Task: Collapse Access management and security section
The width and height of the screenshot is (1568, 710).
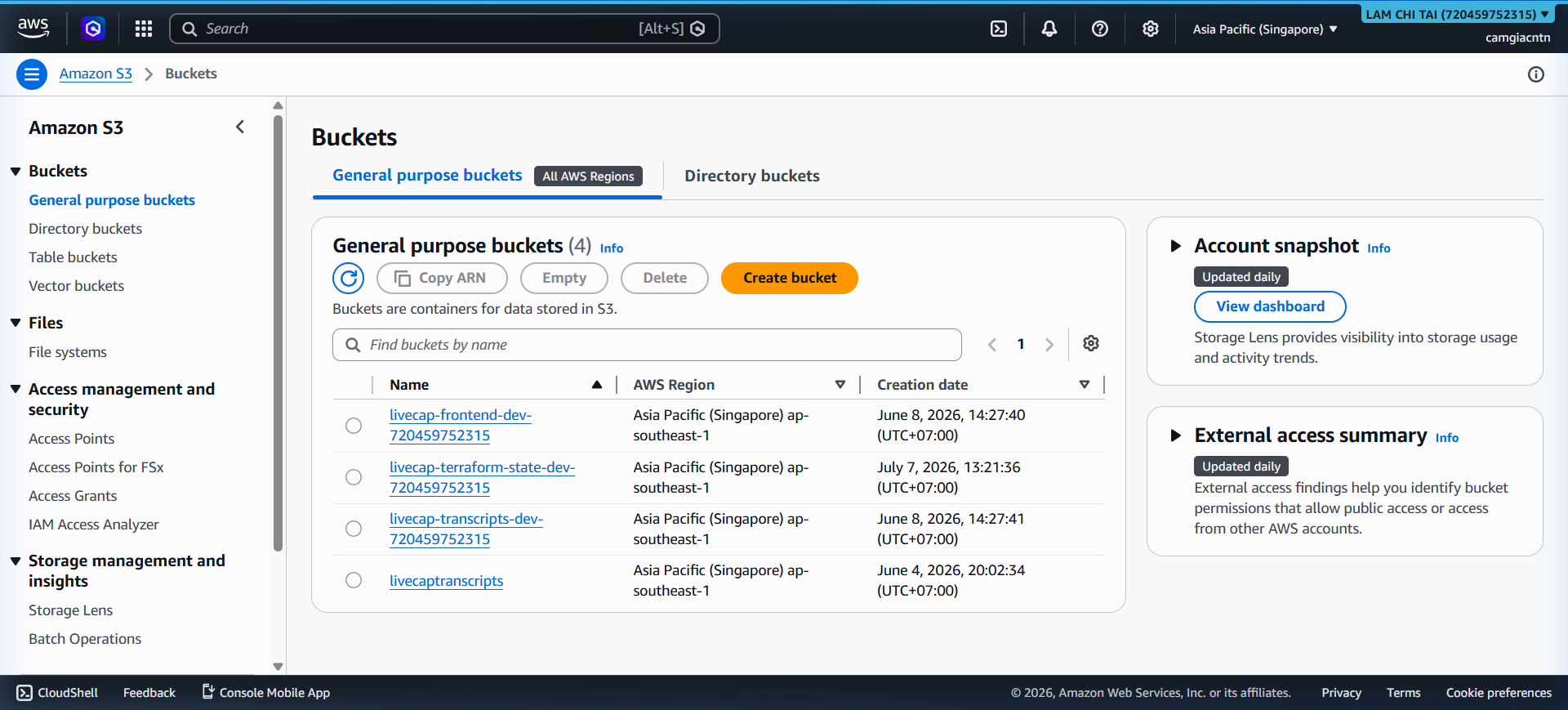Action: click(x=16, y=389)
